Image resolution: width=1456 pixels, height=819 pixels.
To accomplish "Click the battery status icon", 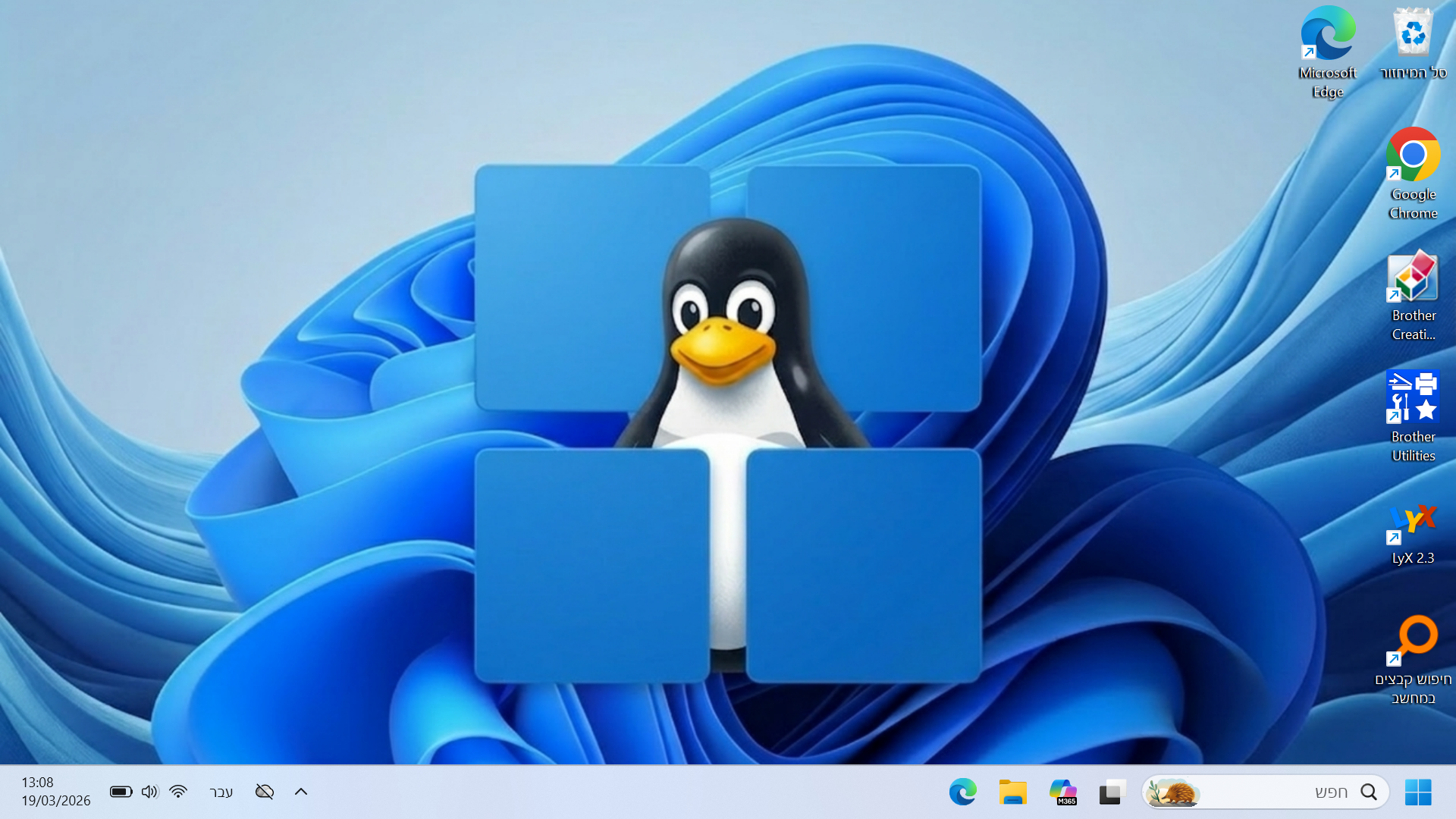I will (x=121, y=792).
